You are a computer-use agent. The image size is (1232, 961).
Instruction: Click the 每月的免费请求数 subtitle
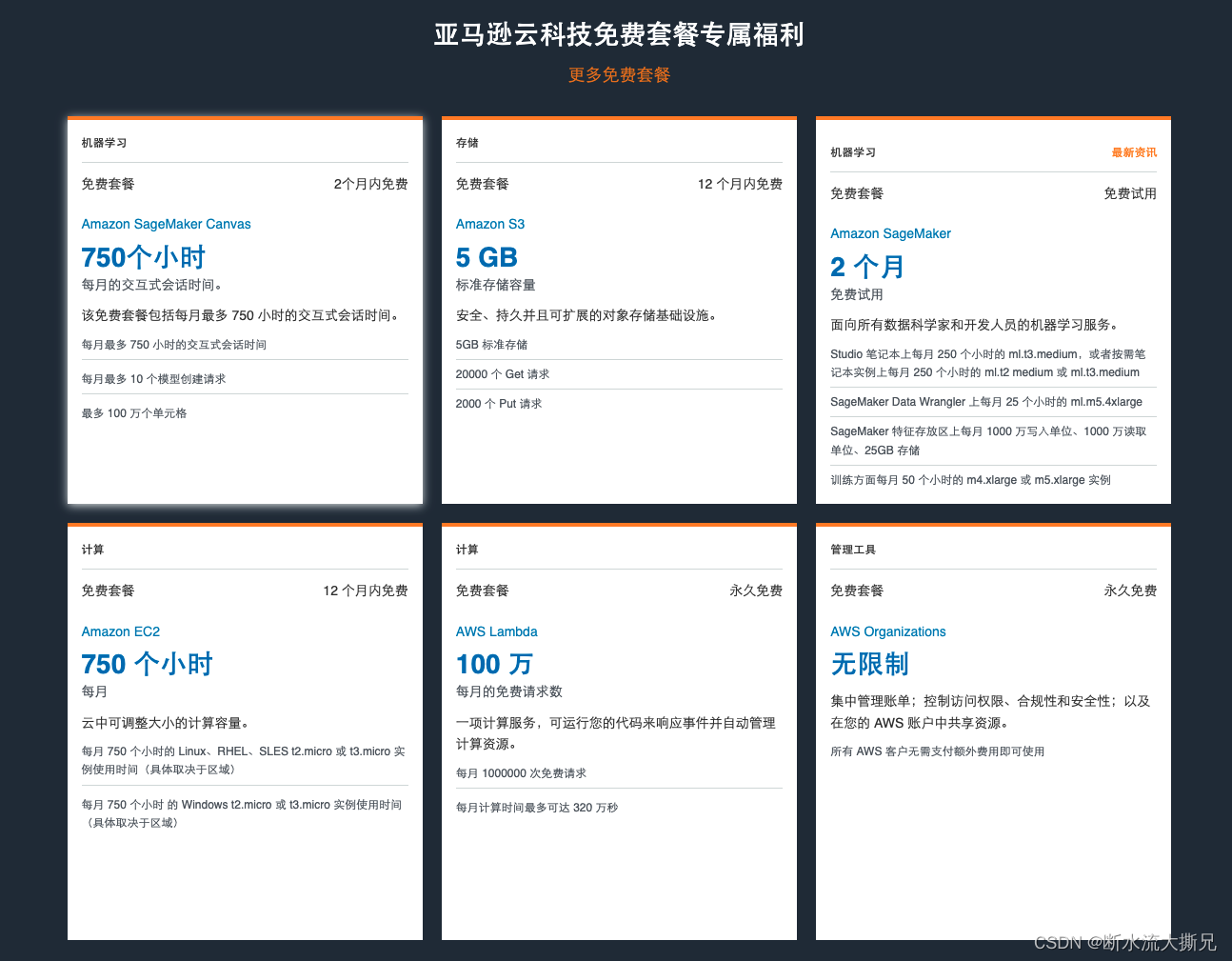coord(508,691)
